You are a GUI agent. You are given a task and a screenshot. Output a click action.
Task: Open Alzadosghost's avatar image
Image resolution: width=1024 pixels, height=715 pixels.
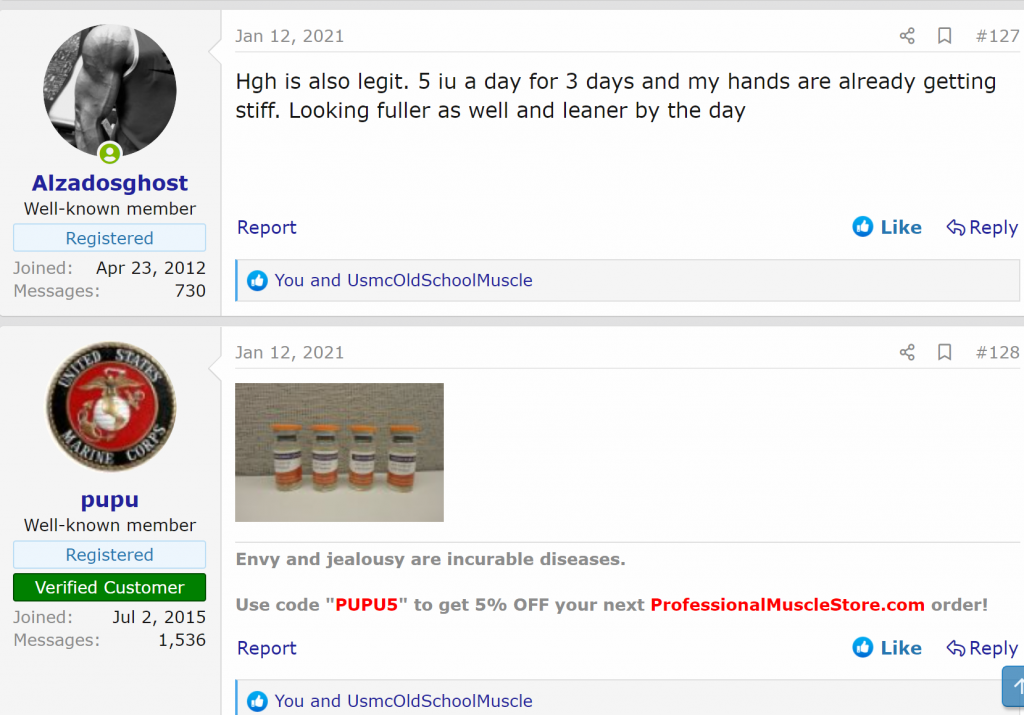click(x=110, y=90)
